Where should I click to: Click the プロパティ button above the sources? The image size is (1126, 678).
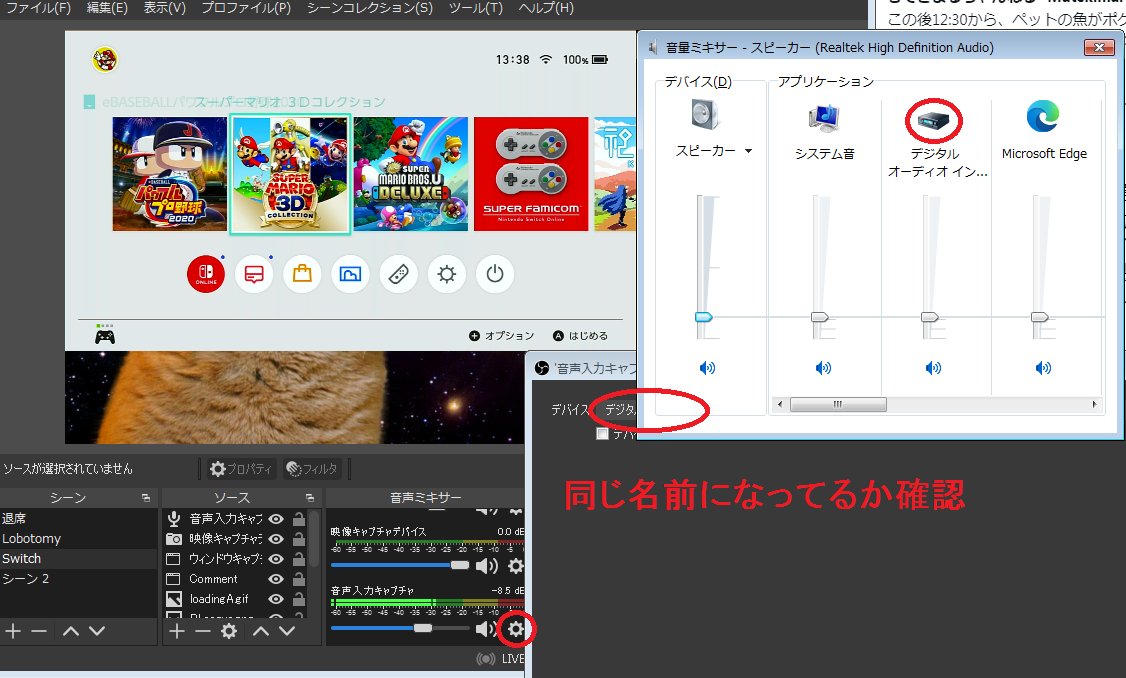click(241, 469)
